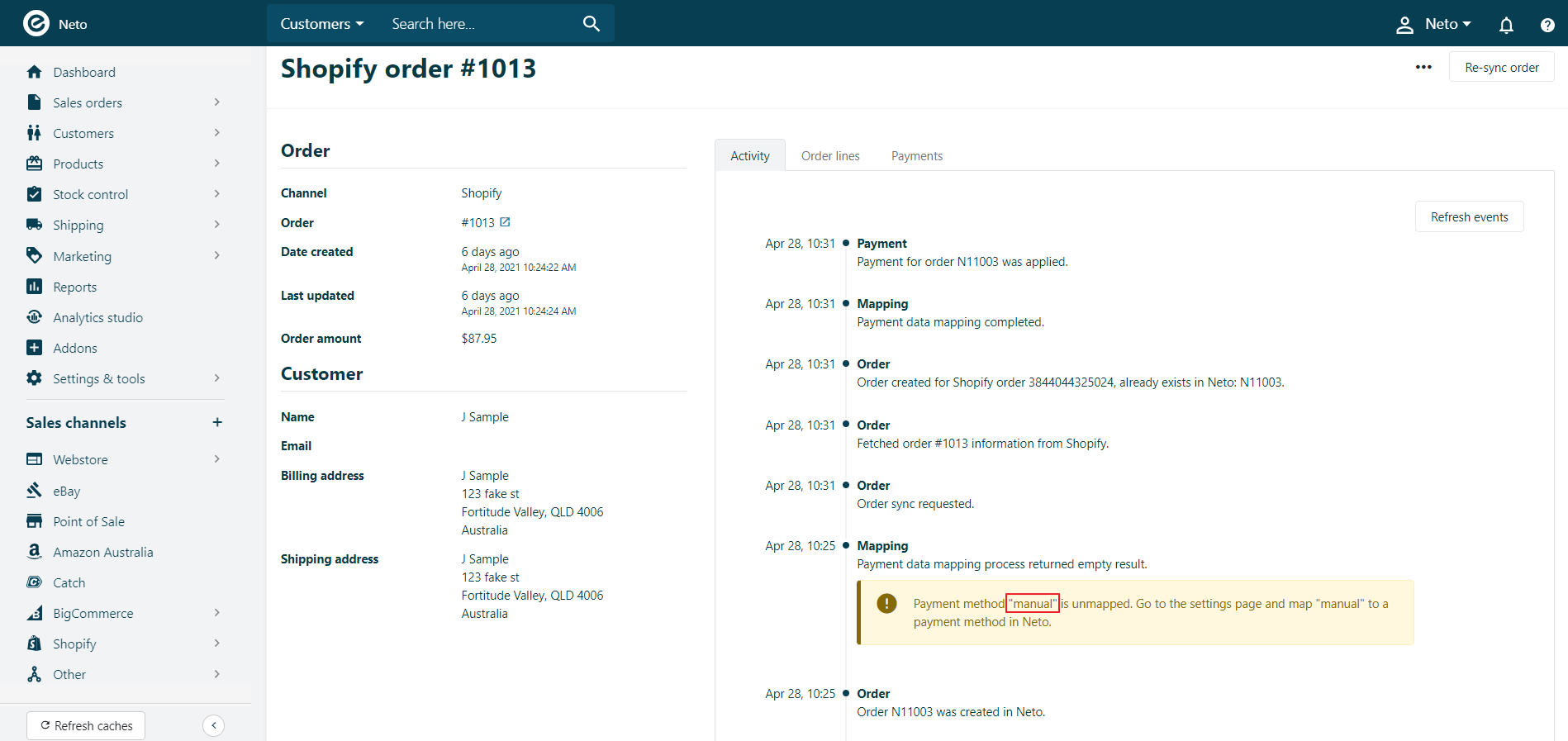Image resolution: width=1568 pixels, height=741 pixels.
Task: Click the Products box icon
Action: [x=34, y=164]
